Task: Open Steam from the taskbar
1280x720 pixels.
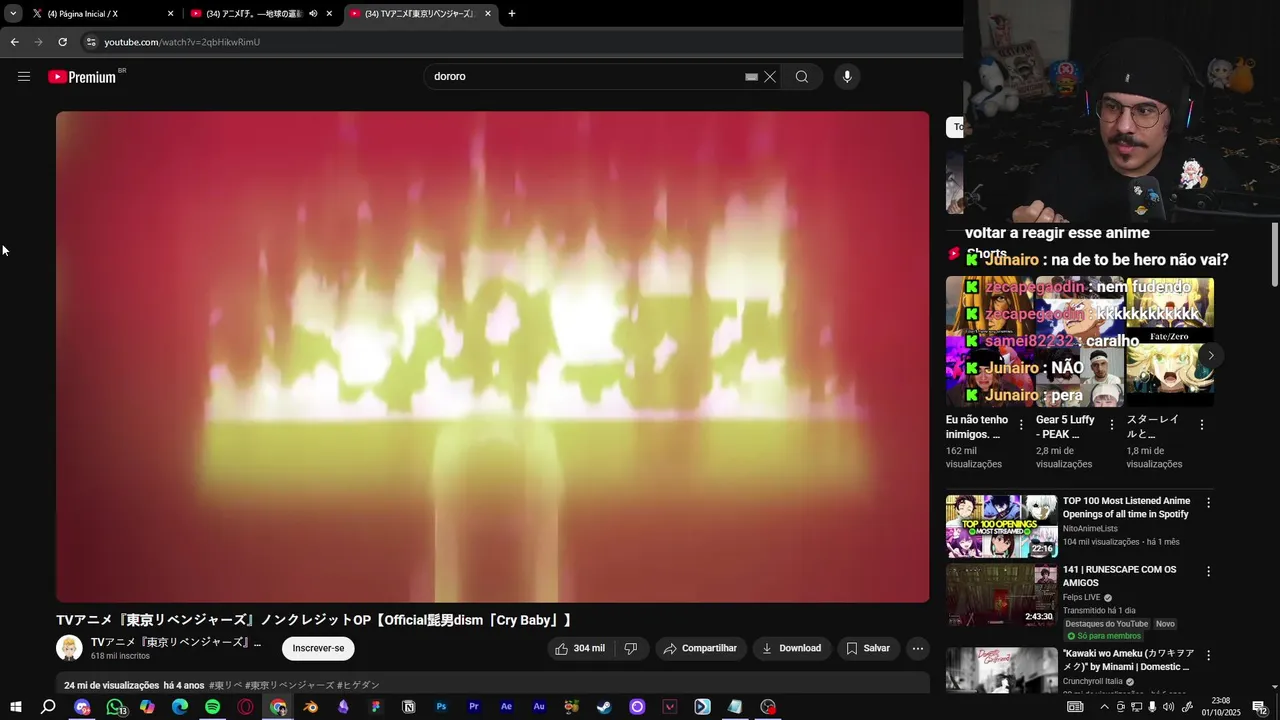Action: click(x=604, y=707)
